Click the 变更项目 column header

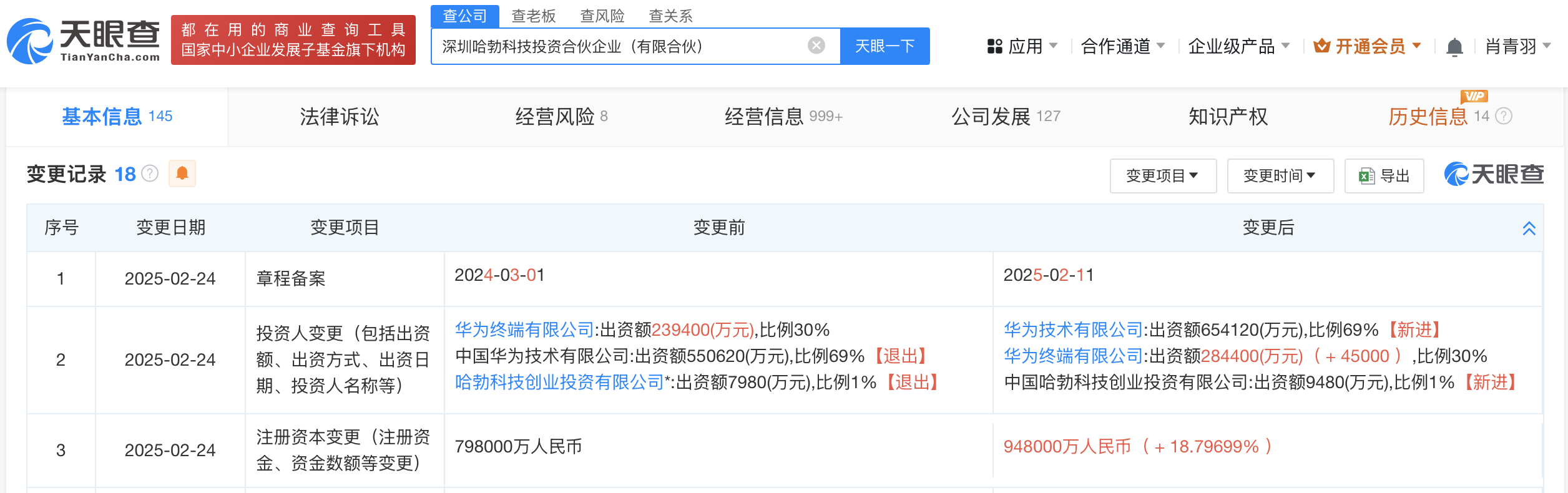(x=345, y=228)
